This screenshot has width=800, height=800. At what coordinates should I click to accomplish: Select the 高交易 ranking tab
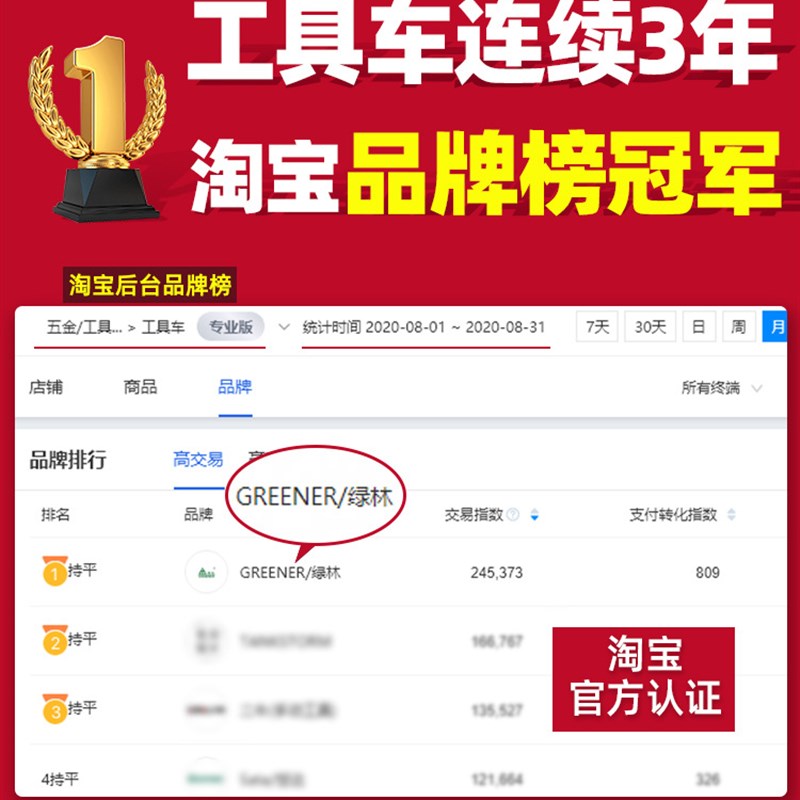tap(198, 459)
